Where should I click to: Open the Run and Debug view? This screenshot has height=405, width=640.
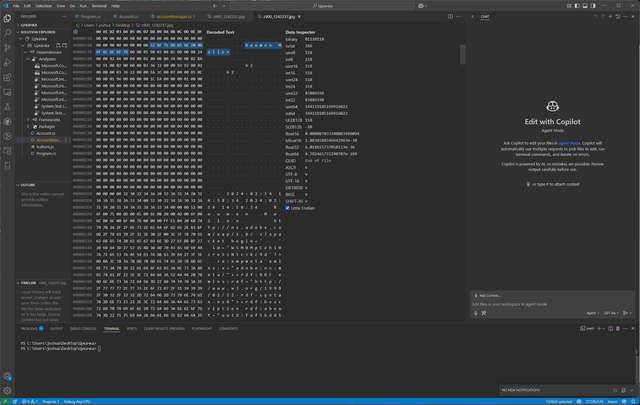pyautogui.click(x=7, y=62)
